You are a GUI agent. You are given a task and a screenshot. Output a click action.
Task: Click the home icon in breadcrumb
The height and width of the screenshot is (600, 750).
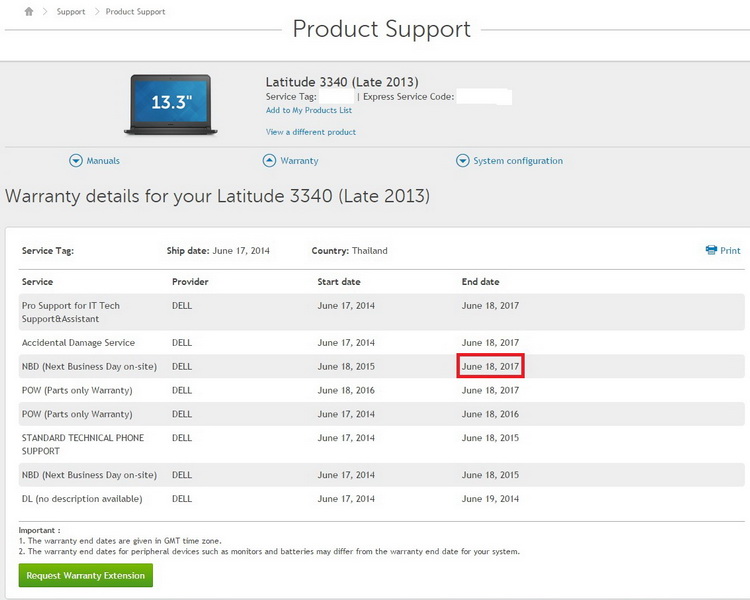point(29,12)
